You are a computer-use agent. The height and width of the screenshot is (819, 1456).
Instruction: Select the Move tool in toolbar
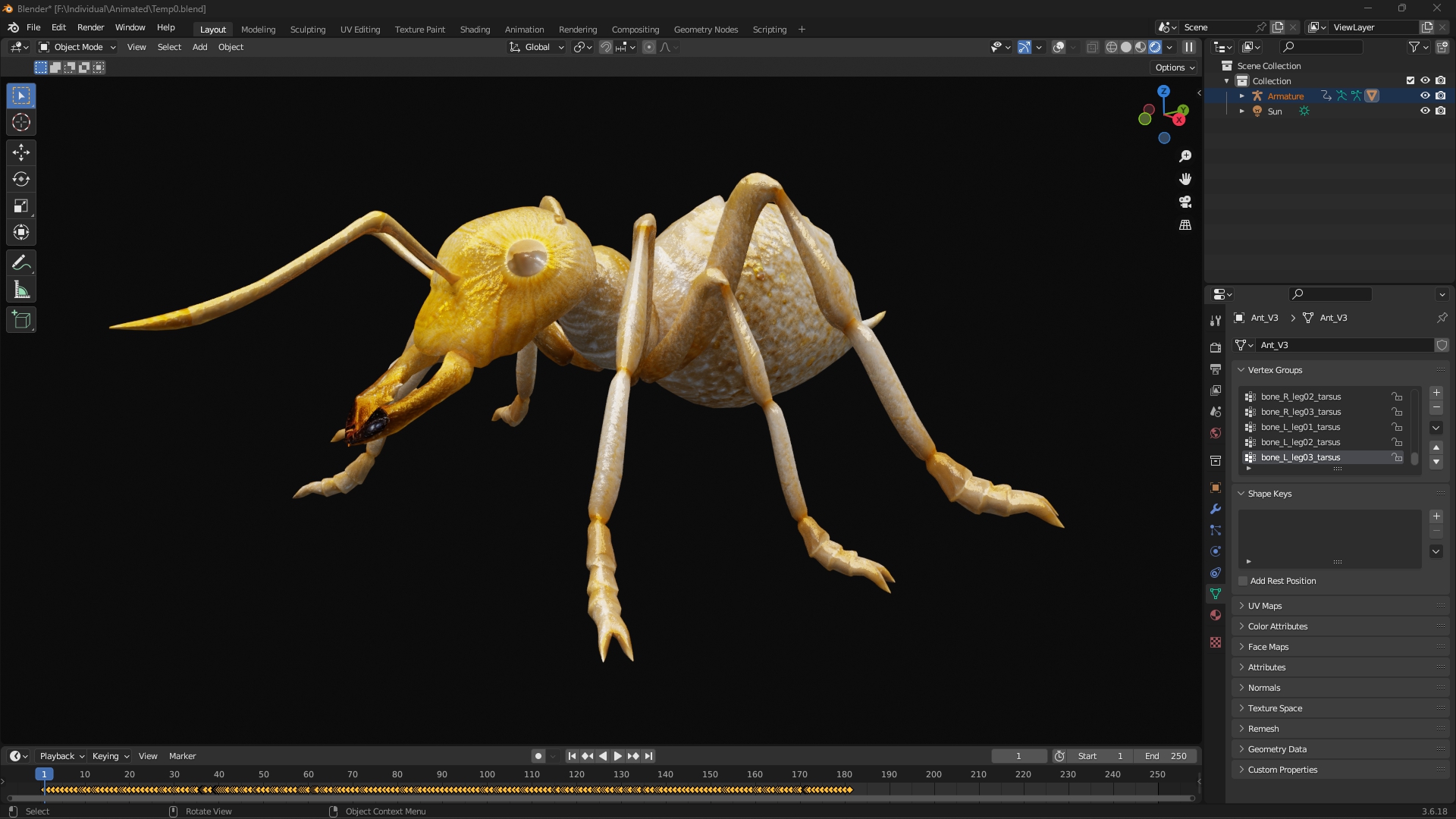(x=21, y=152)
